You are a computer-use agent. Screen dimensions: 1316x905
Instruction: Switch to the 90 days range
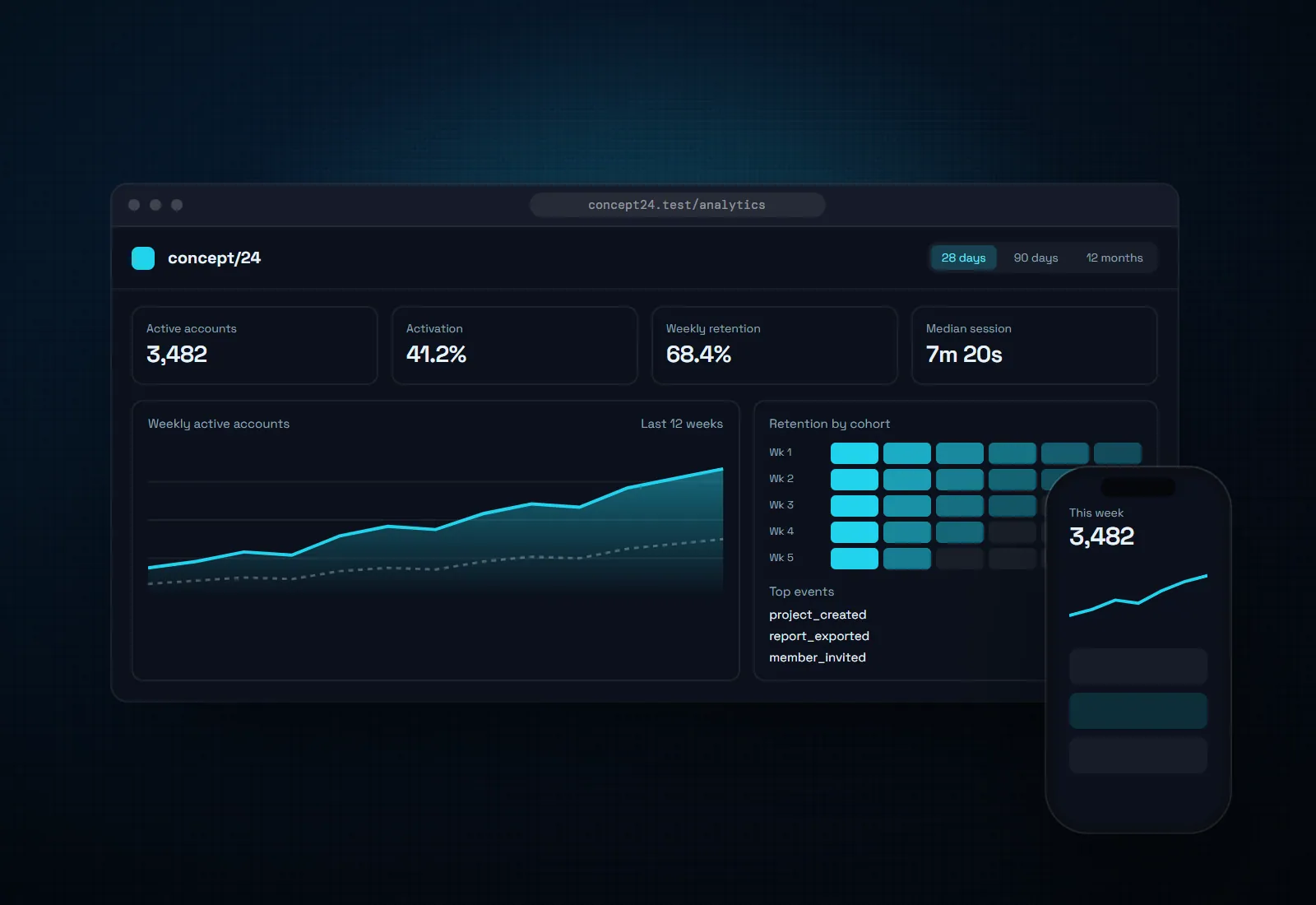pyautogui.click(x=1036, y=258)
